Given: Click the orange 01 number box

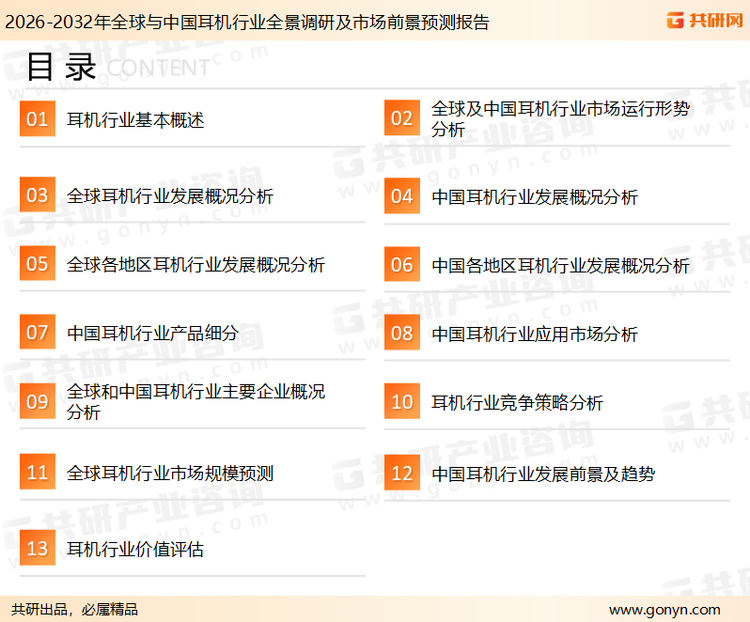Looking at the screenshot, I should 37,119.
